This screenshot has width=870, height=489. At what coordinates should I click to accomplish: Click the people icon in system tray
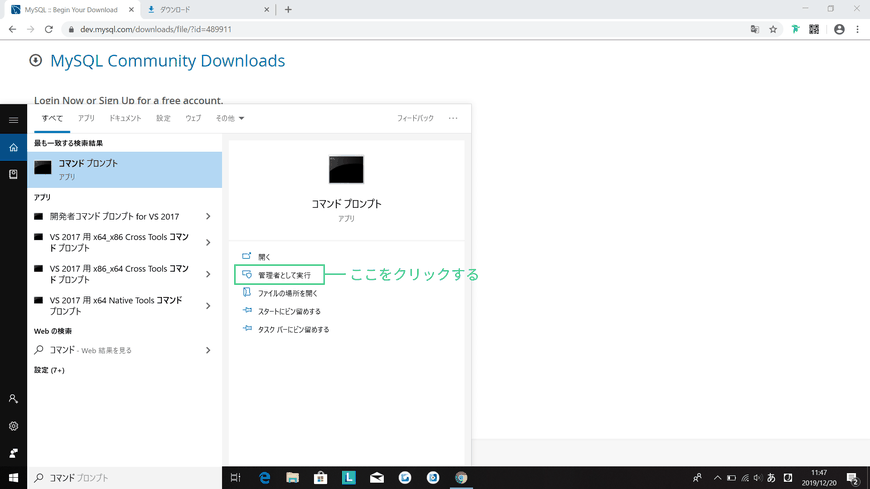pyautogui.click(x=697, y=478)
